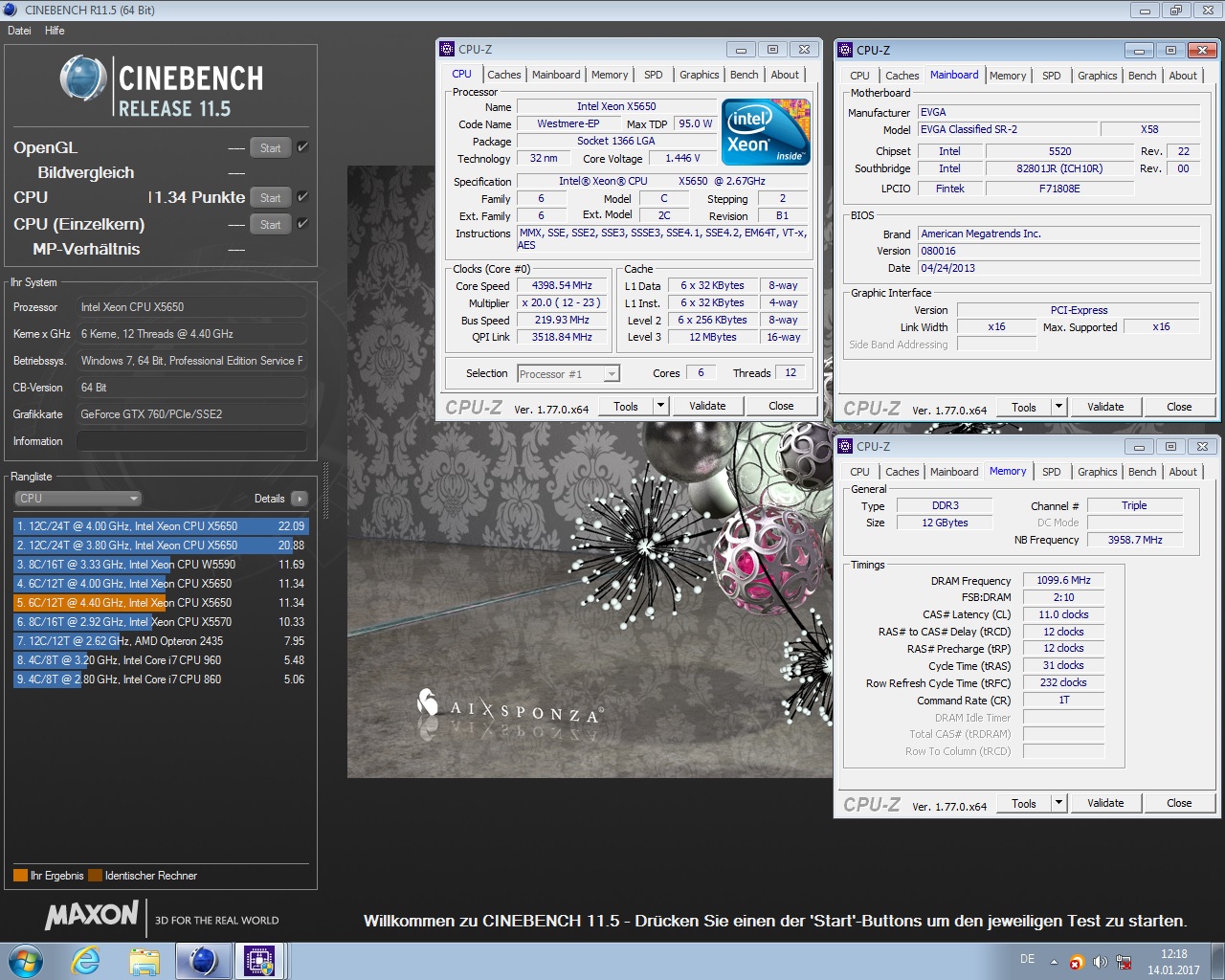
Task: Open the Hilfe menu
Action: click(55, 31)
